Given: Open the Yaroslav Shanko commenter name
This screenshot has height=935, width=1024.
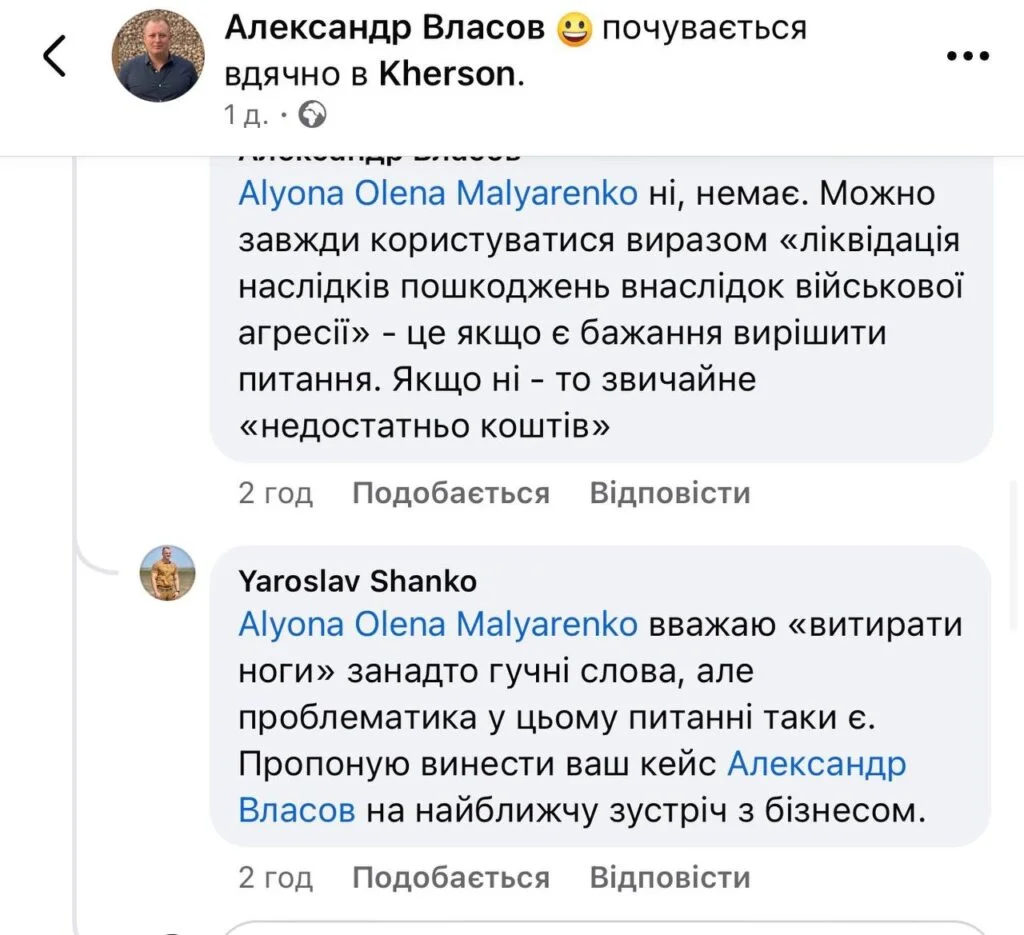Looking at the screenshot, I should click(358, 581).
